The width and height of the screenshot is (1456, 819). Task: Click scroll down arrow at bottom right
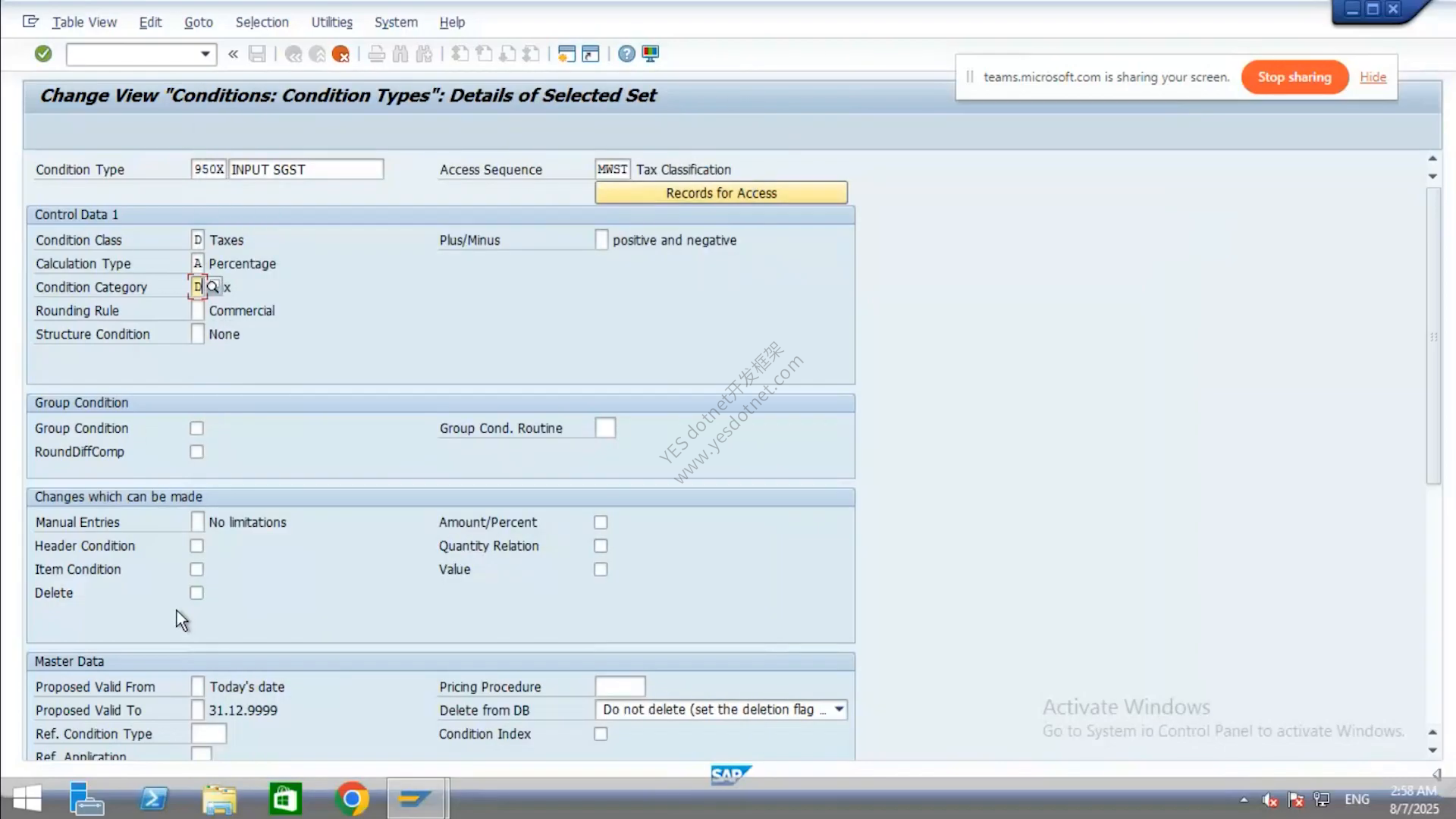click(1432, 750)
